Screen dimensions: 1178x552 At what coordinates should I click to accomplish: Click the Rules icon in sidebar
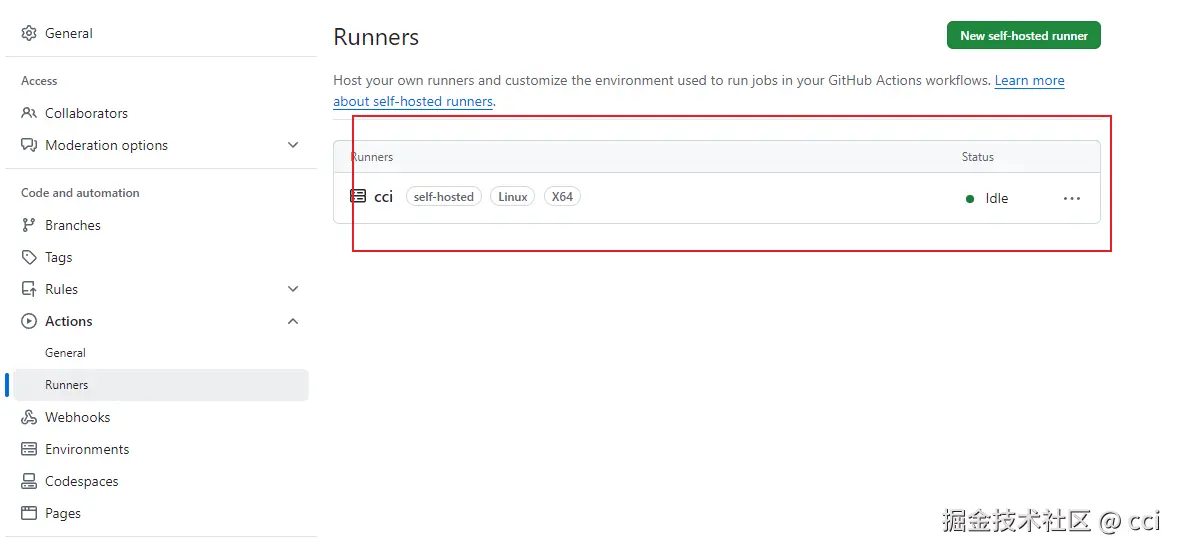(29, 289)
